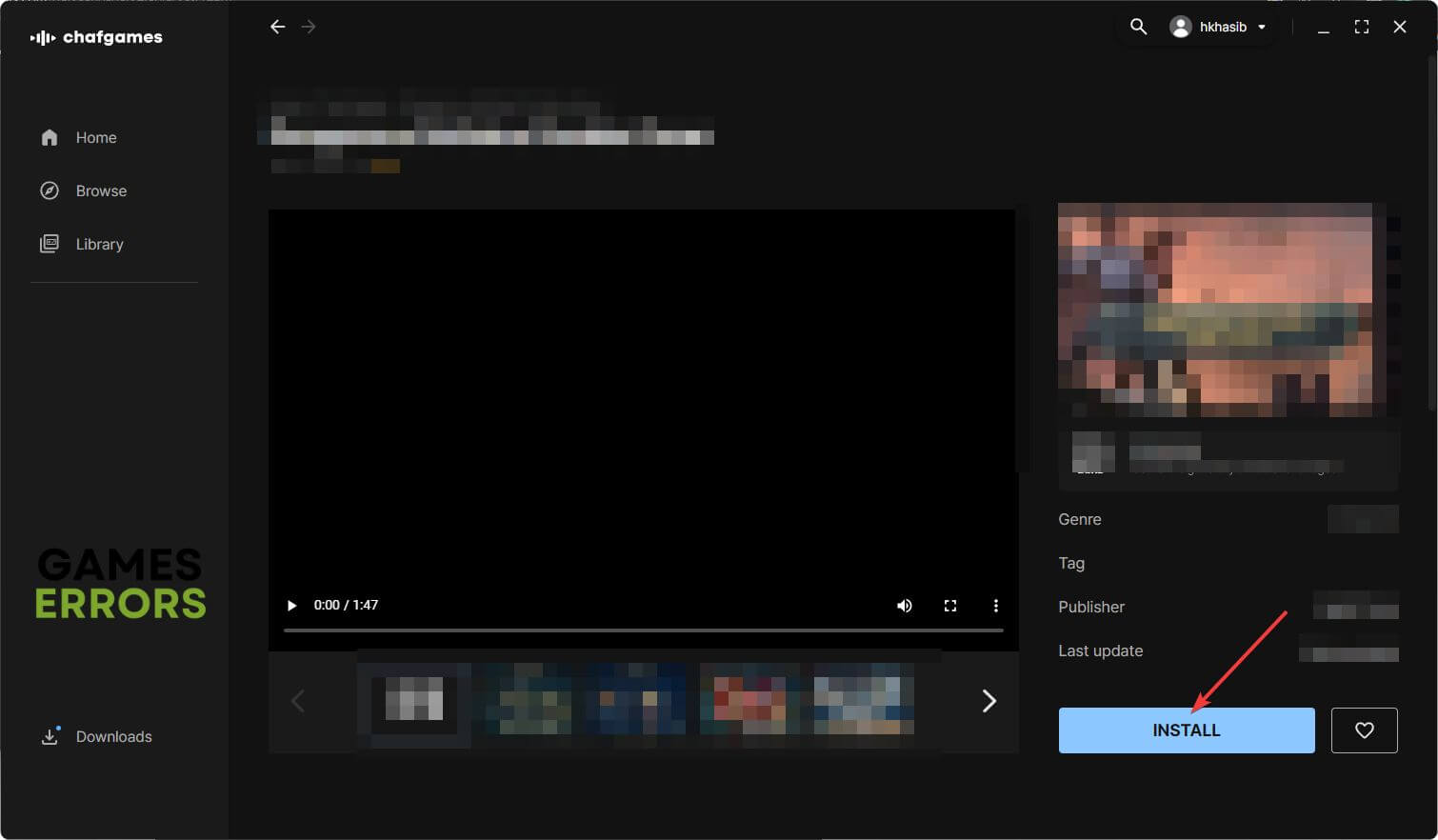Click the back navigation arrow

pos(277,27)
